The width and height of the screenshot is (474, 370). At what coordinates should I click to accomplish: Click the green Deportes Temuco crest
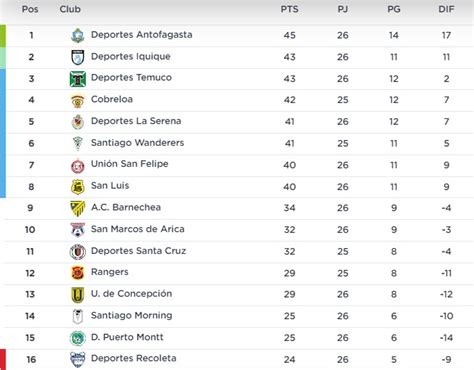point(78,79)
